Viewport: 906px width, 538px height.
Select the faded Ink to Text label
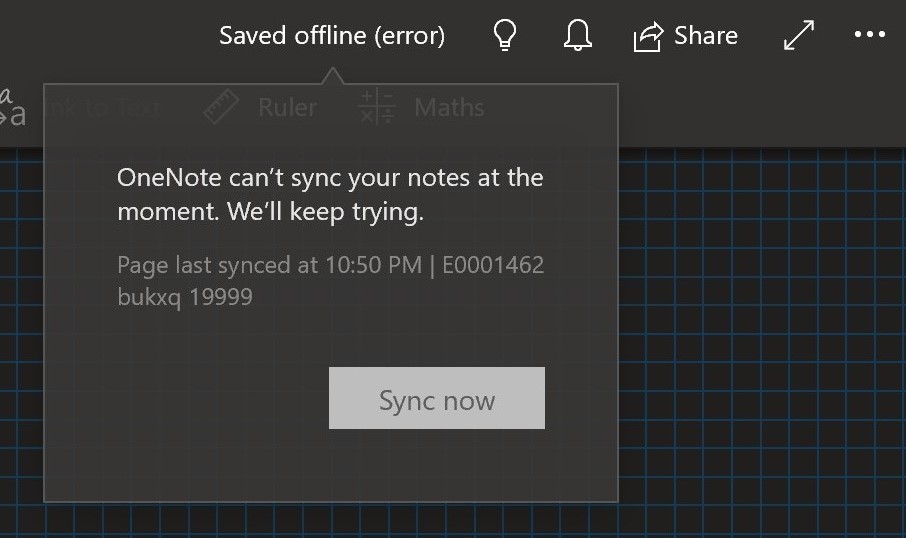[104, 107]
